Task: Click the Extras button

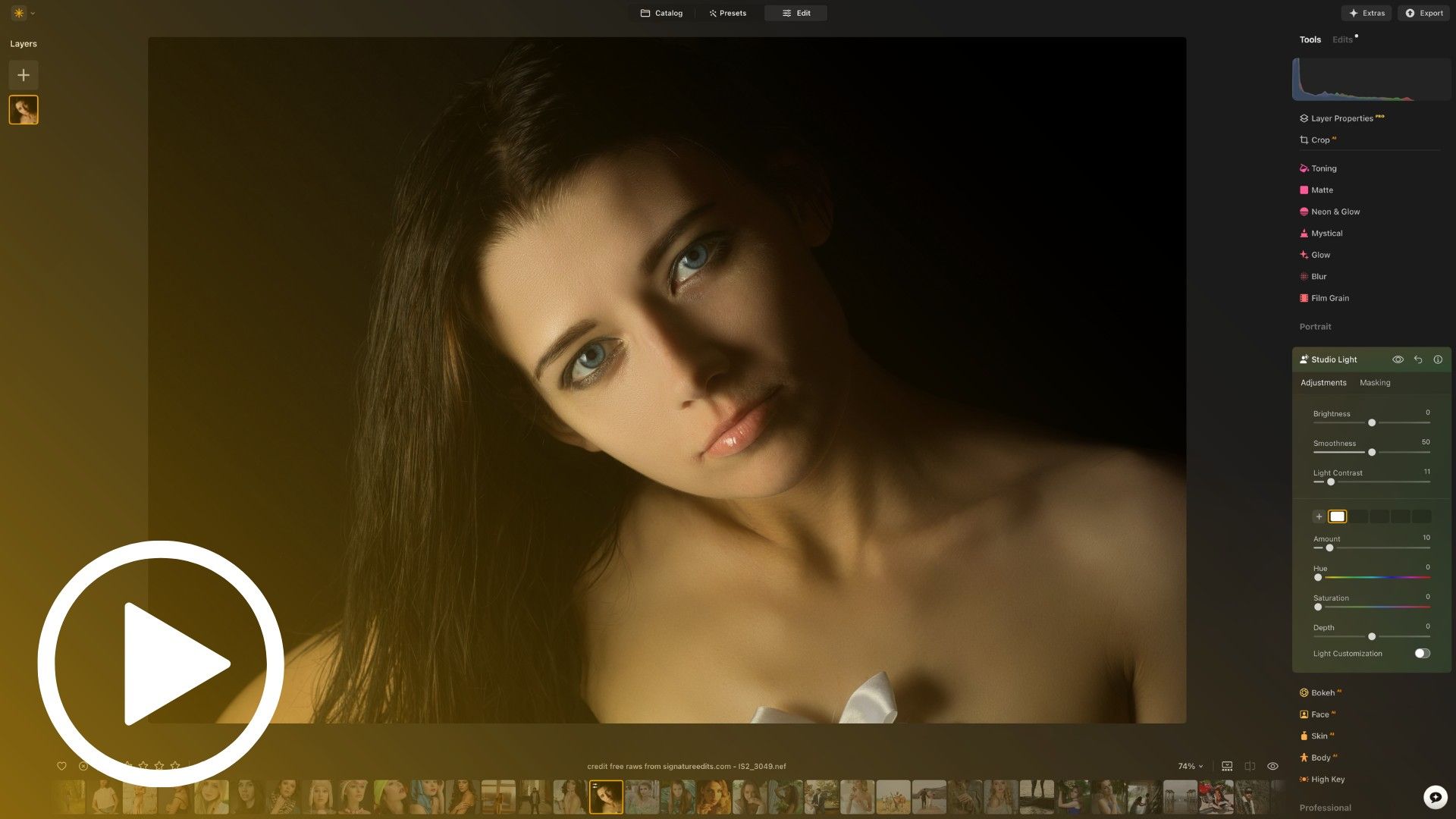Action: (x=1367, y=13)
